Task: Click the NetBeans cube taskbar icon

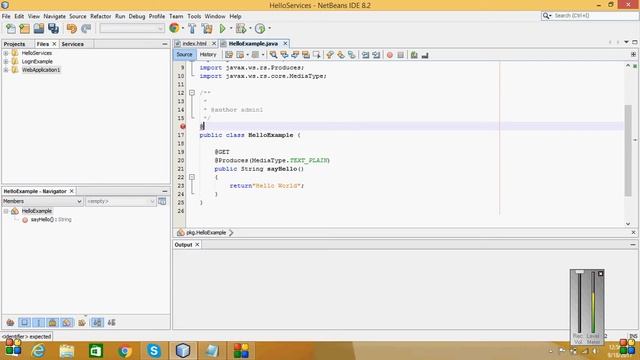Action: click(x=183, y=351)
